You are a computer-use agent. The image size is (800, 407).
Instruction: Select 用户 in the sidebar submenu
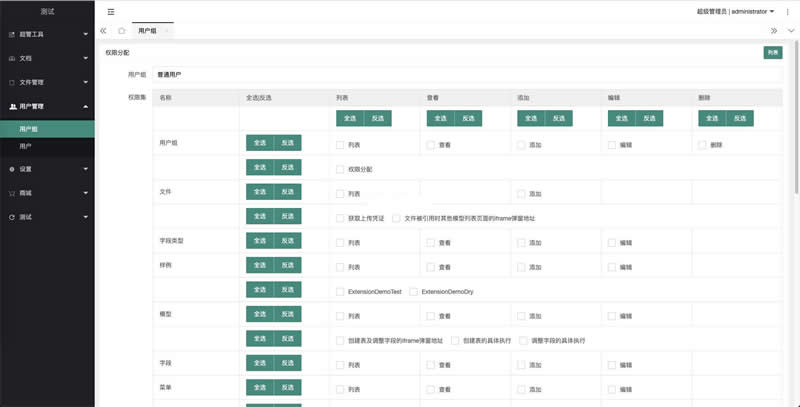coord(26,147)
